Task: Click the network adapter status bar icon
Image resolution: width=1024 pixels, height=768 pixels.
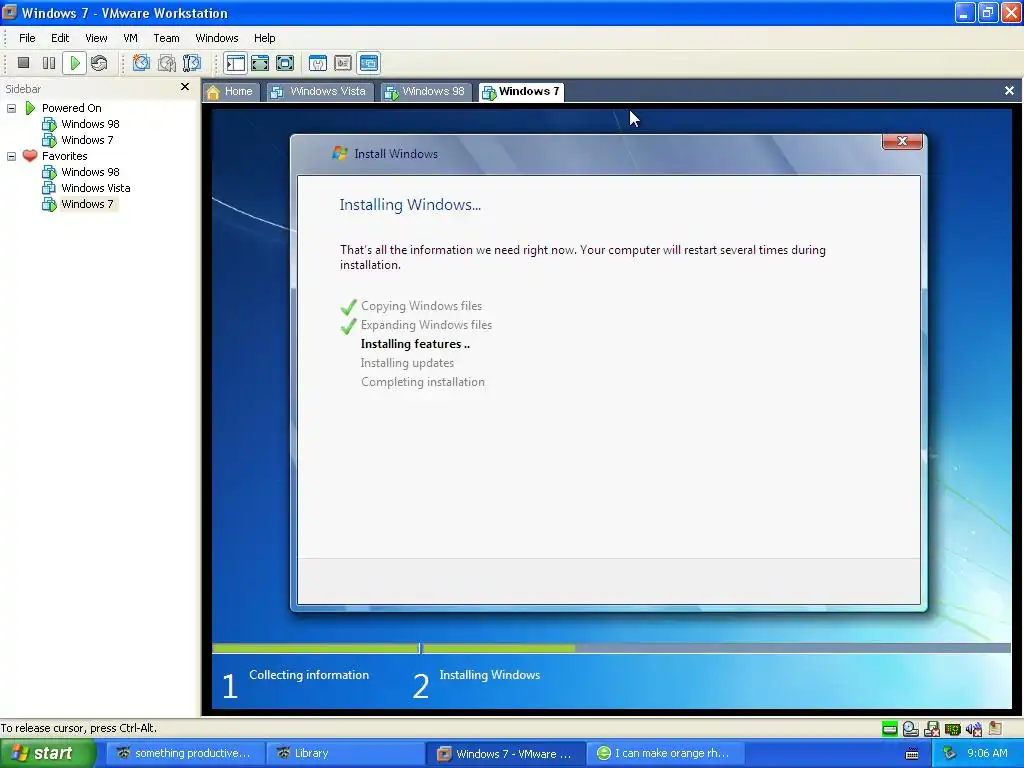Action: click(x=952, y=729)
